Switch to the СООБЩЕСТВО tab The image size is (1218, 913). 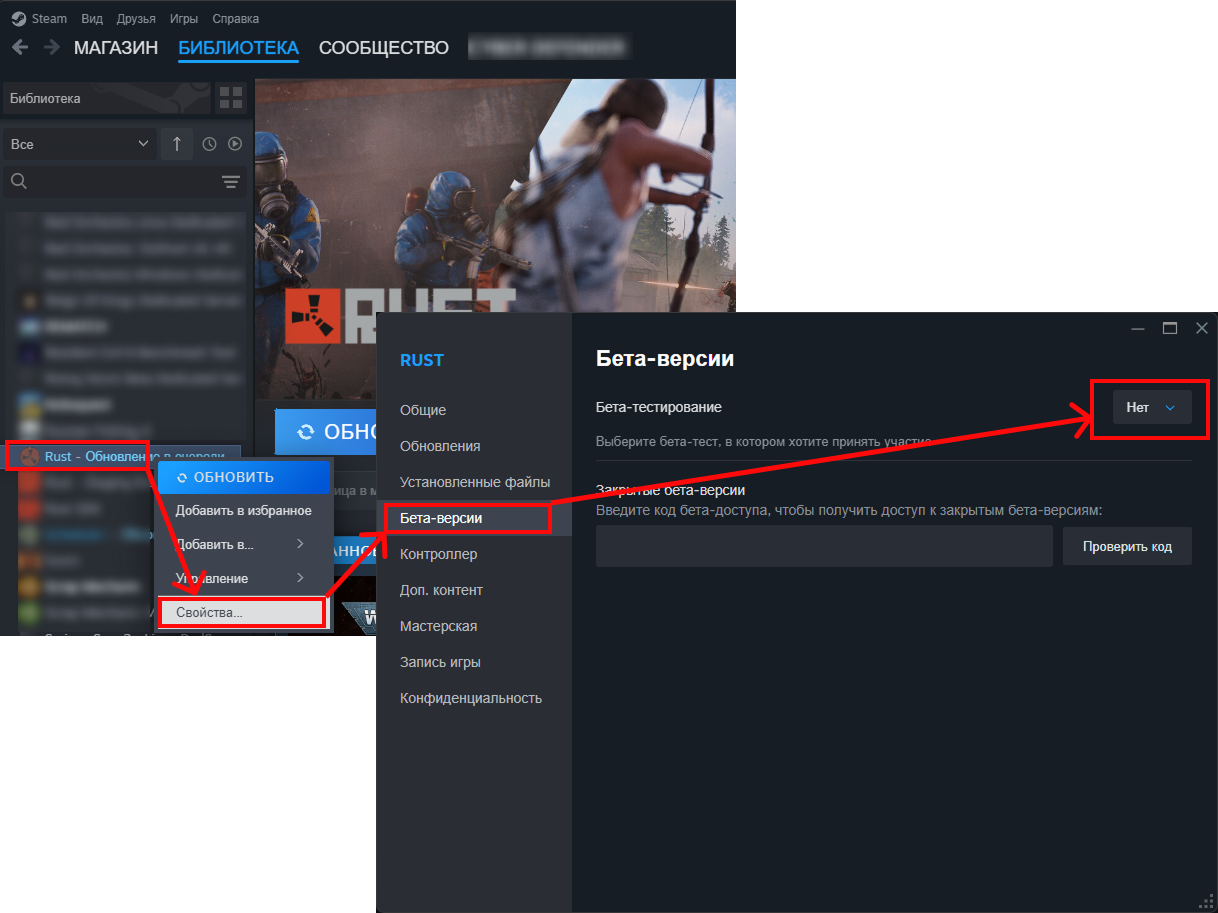[x=384, y=47]
